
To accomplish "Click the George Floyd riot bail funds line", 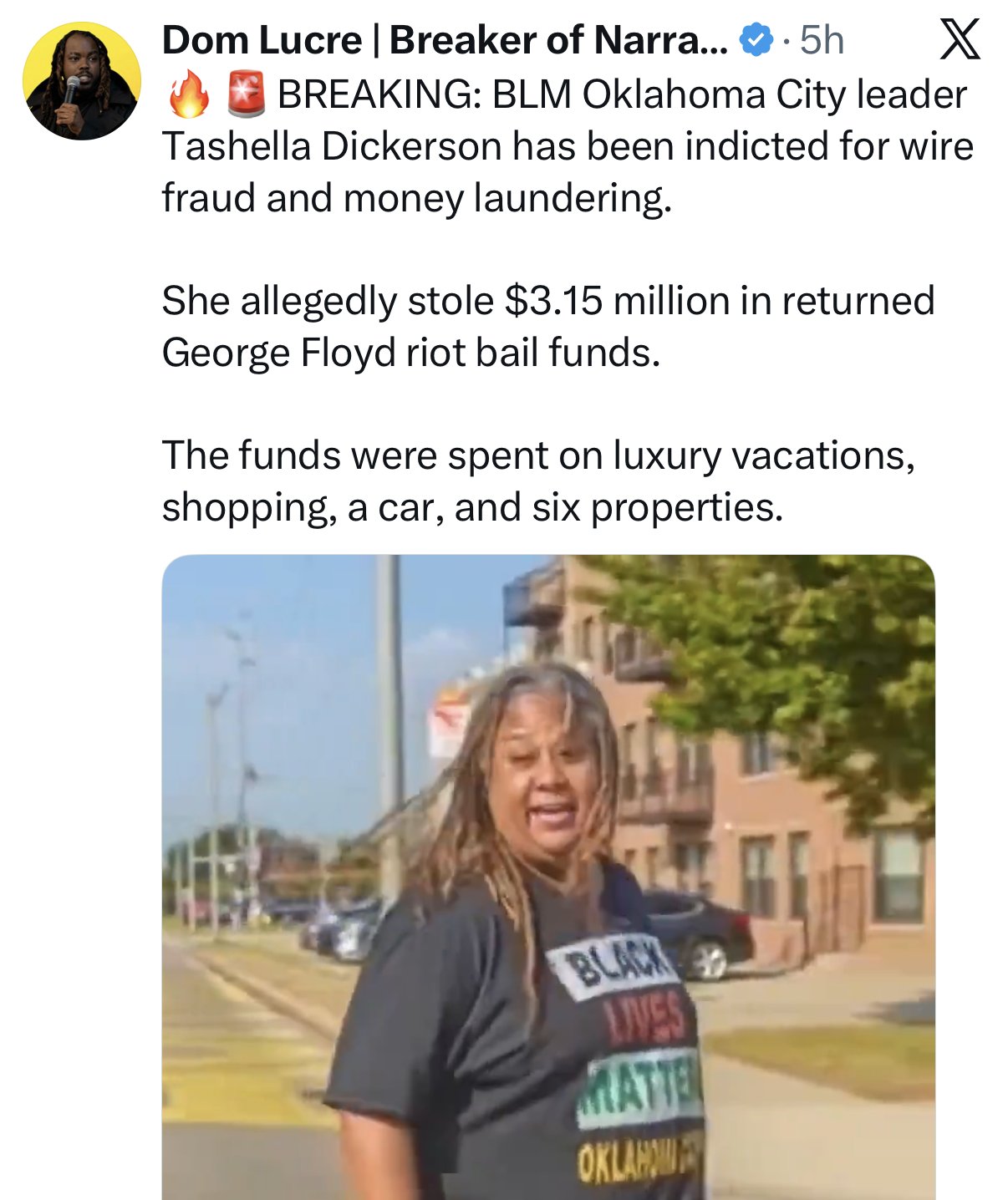I will click(411, 353).
